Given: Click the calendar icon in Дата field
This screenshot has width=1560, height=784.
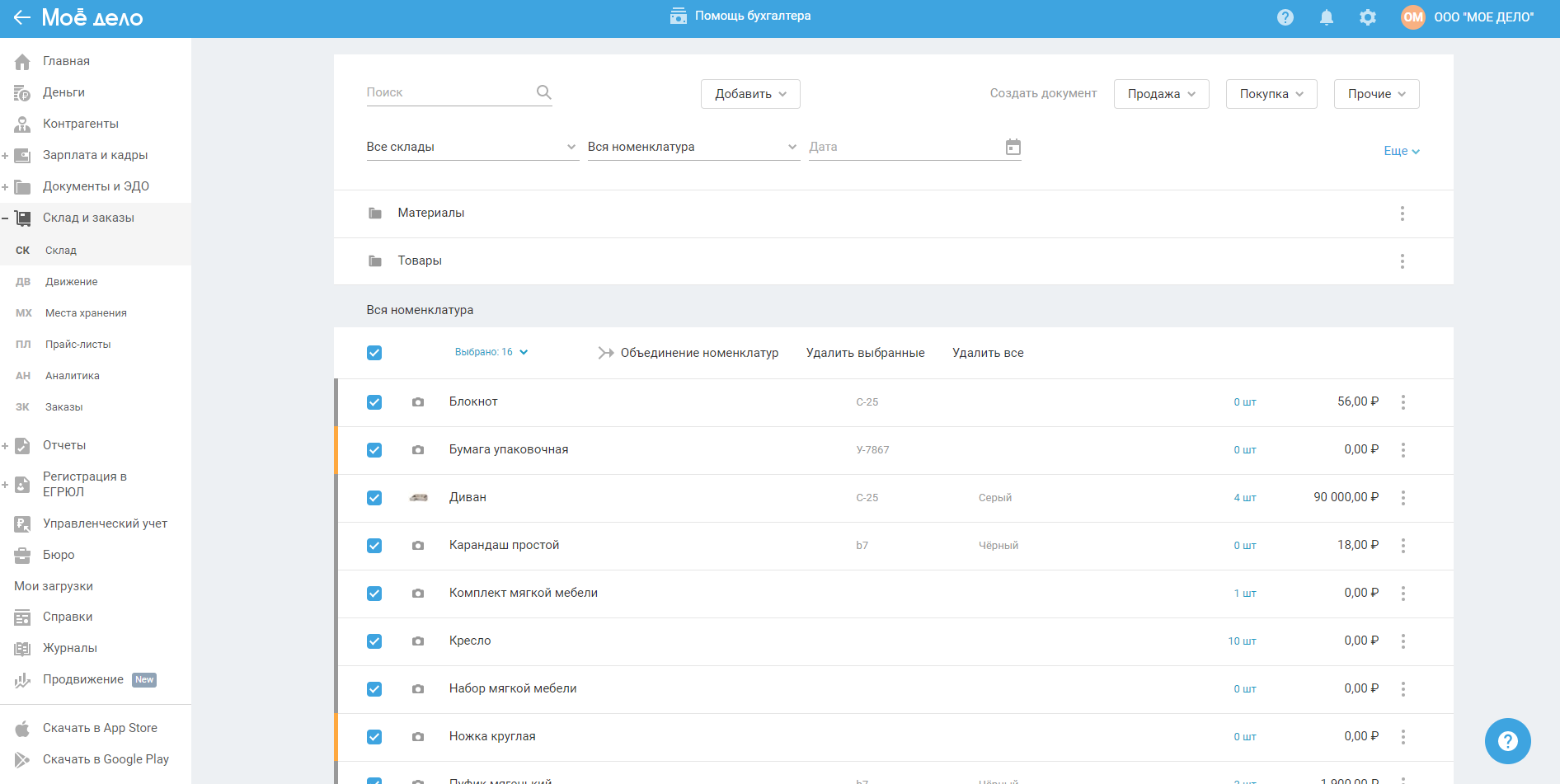Looking at the screenshot, I should pyautogui.click(x=1013, y=147).
